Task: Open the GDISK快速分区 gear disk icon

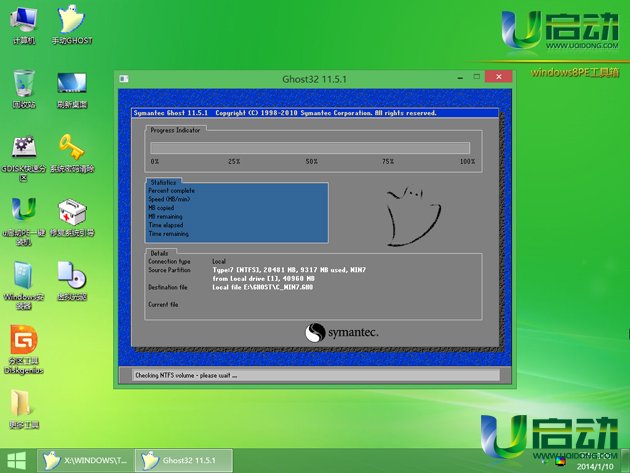Action: pyautogui.click(x=24, y=158)
